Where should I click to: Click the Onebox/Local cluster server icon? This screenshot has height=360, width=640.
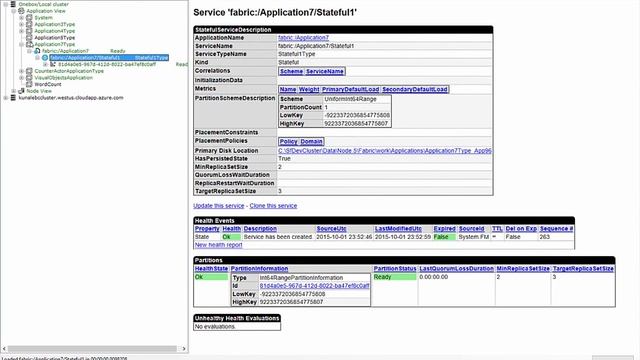coord(13,4)
